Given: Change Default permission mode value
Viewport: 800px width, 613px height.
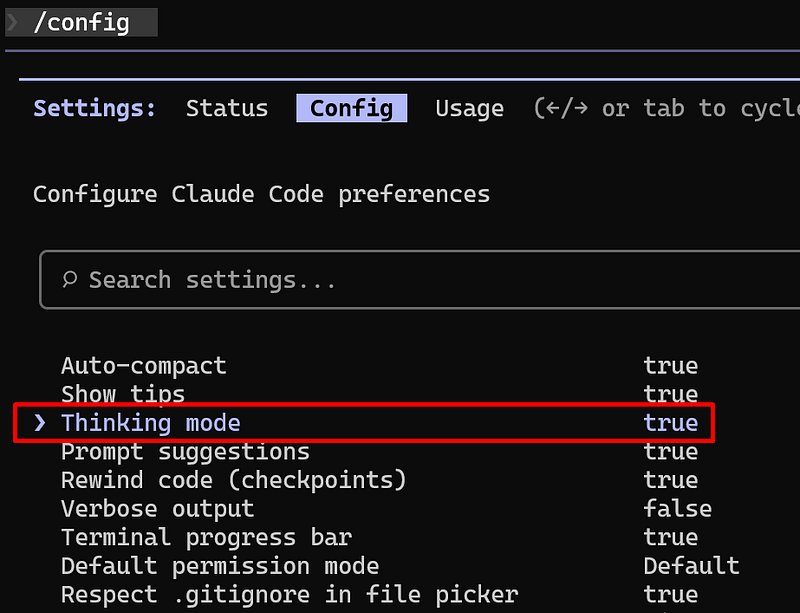Looking at the screenshot, I should [x=691, y=567].
